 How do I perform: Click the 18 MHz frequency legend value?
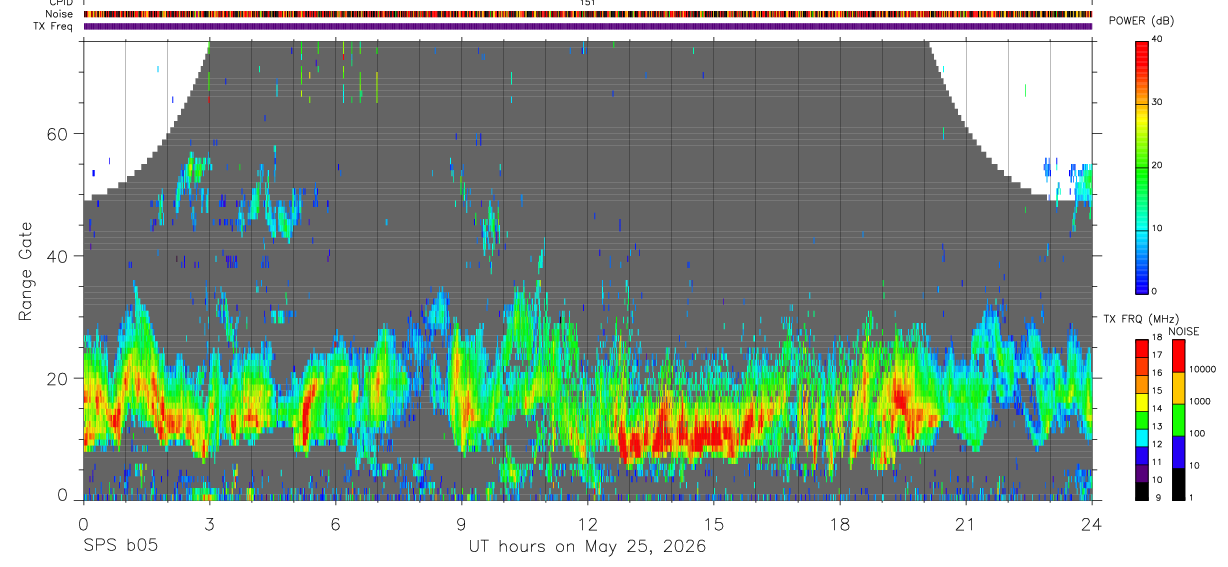click(x=1157, y=337)
